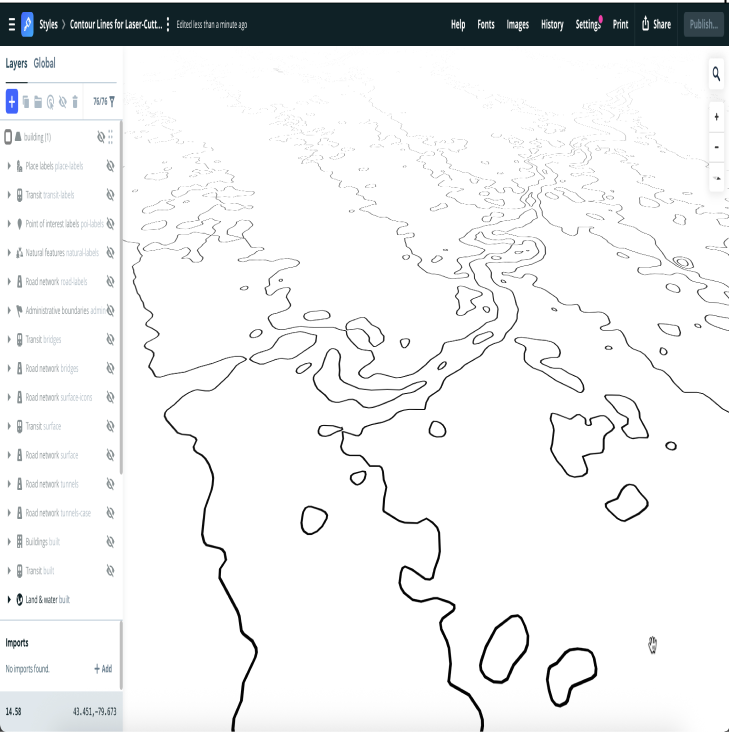Toggle visibility of Place labels

(111, 166)
